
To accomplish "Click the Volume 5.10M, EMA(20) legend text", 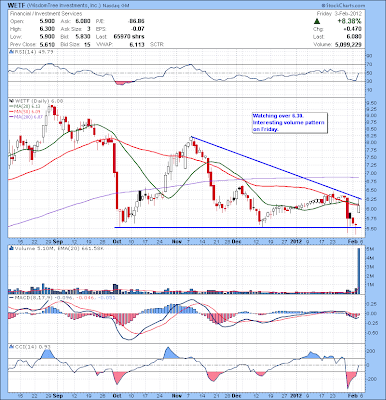I will coord(58,248).
